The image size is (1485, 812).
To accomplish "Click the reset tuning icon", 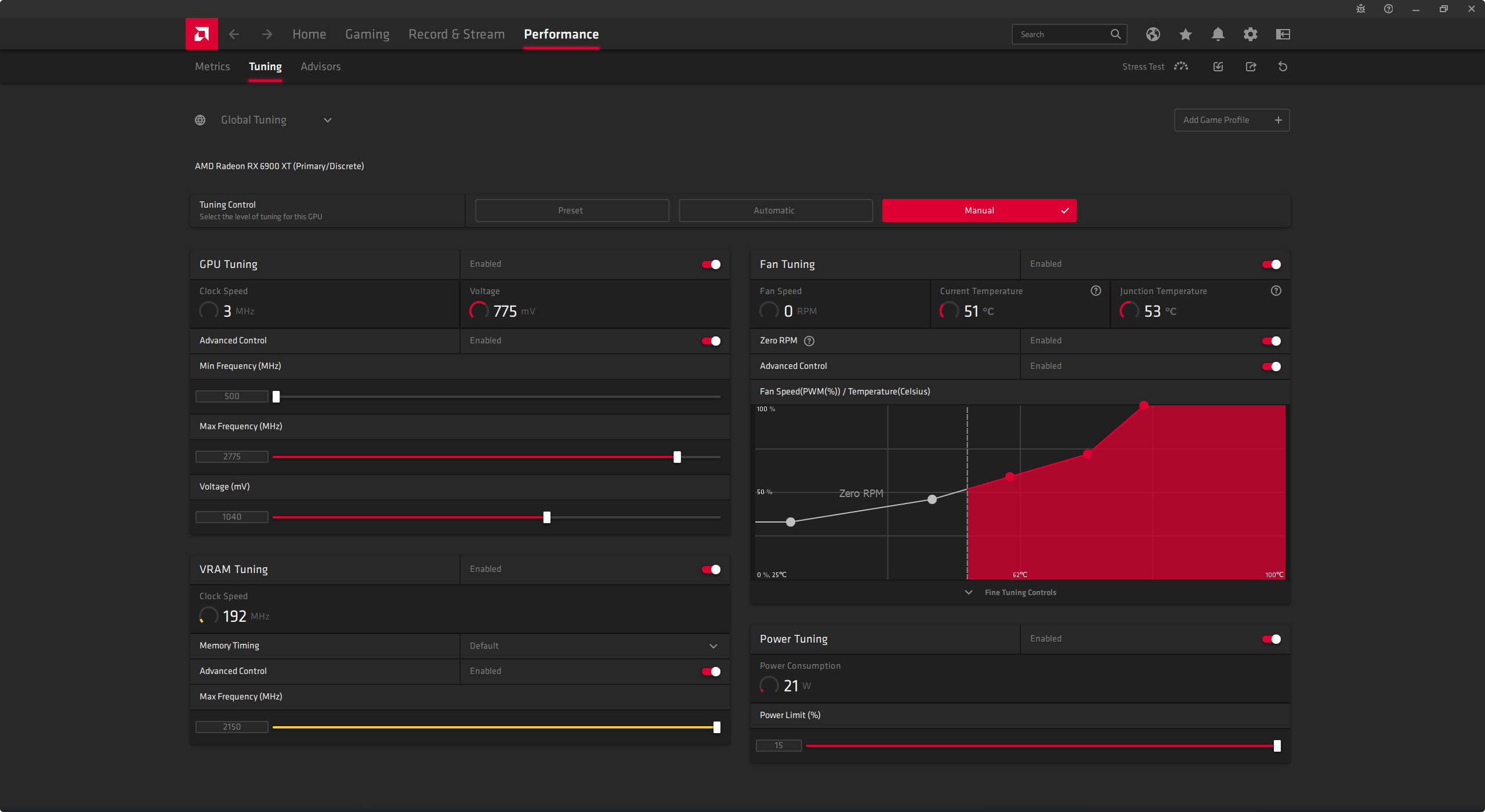I will click(1283, 67).
